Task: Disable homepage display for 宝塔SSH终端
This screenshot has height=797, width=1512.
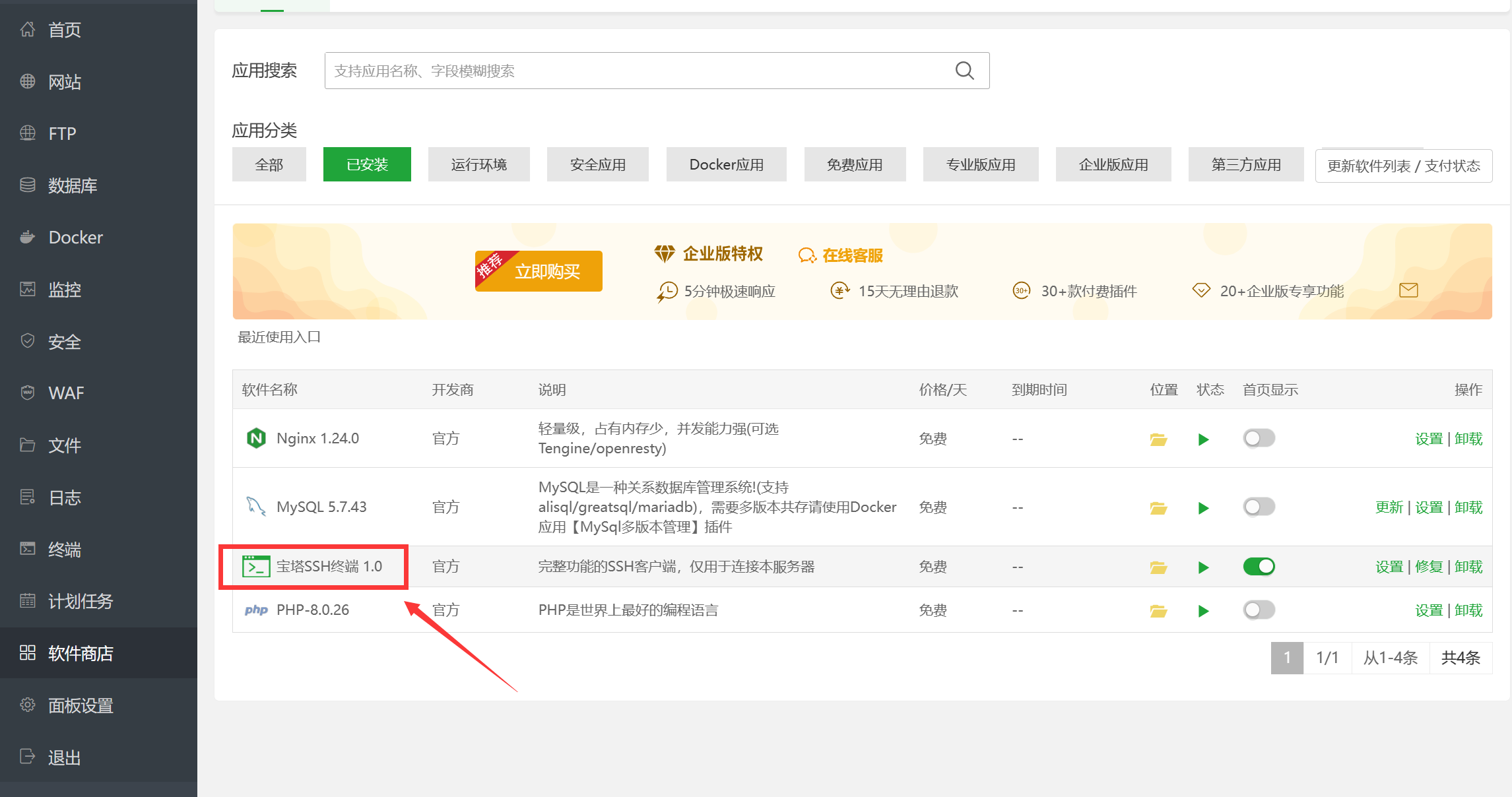Action: point(1259,566)
